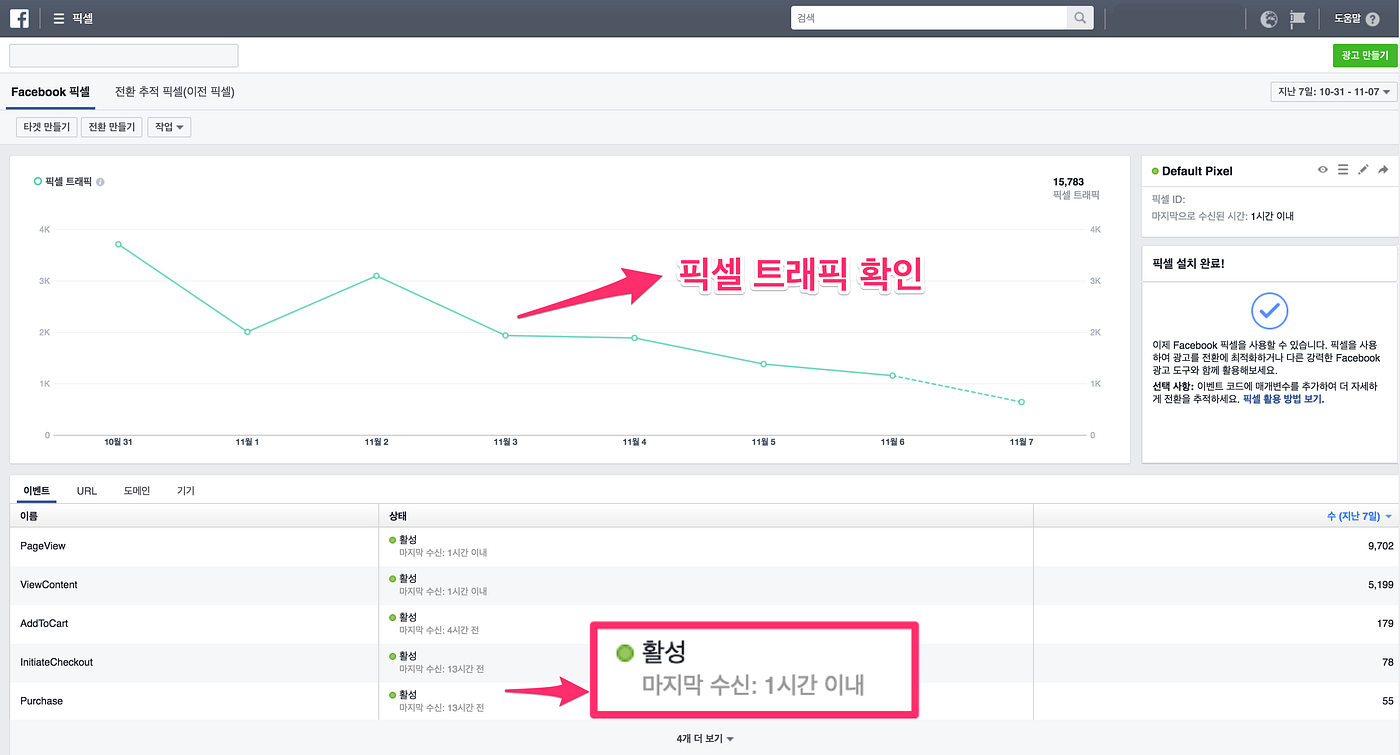Switch to the 전환 추적 픽셀(이전 픽셀) tab
1400x755 pixels.
(x=175, y=92)
